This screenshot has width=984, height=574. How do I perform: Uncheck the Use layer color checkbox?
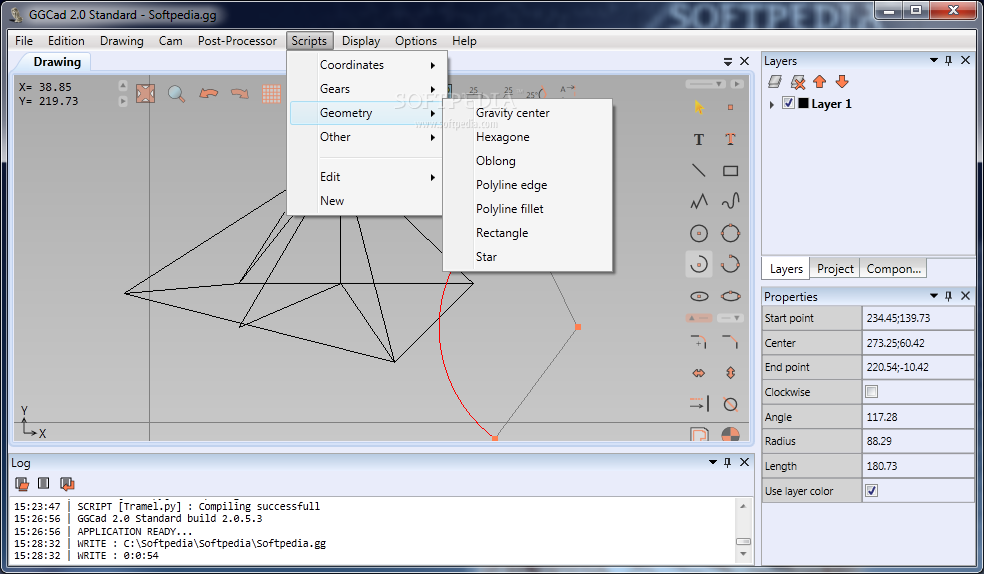pos(871,491)
